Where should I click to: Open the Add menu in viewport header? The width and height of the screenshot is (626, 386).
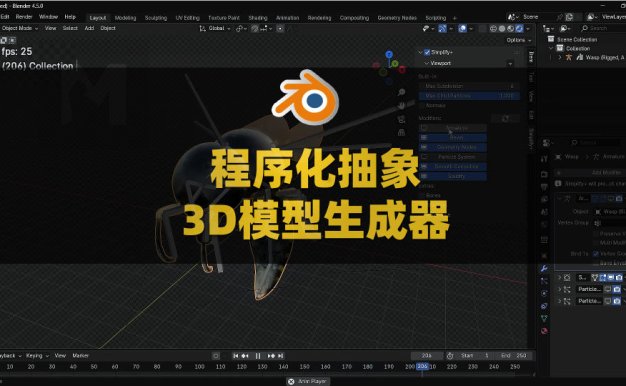(x=89, y=28)
